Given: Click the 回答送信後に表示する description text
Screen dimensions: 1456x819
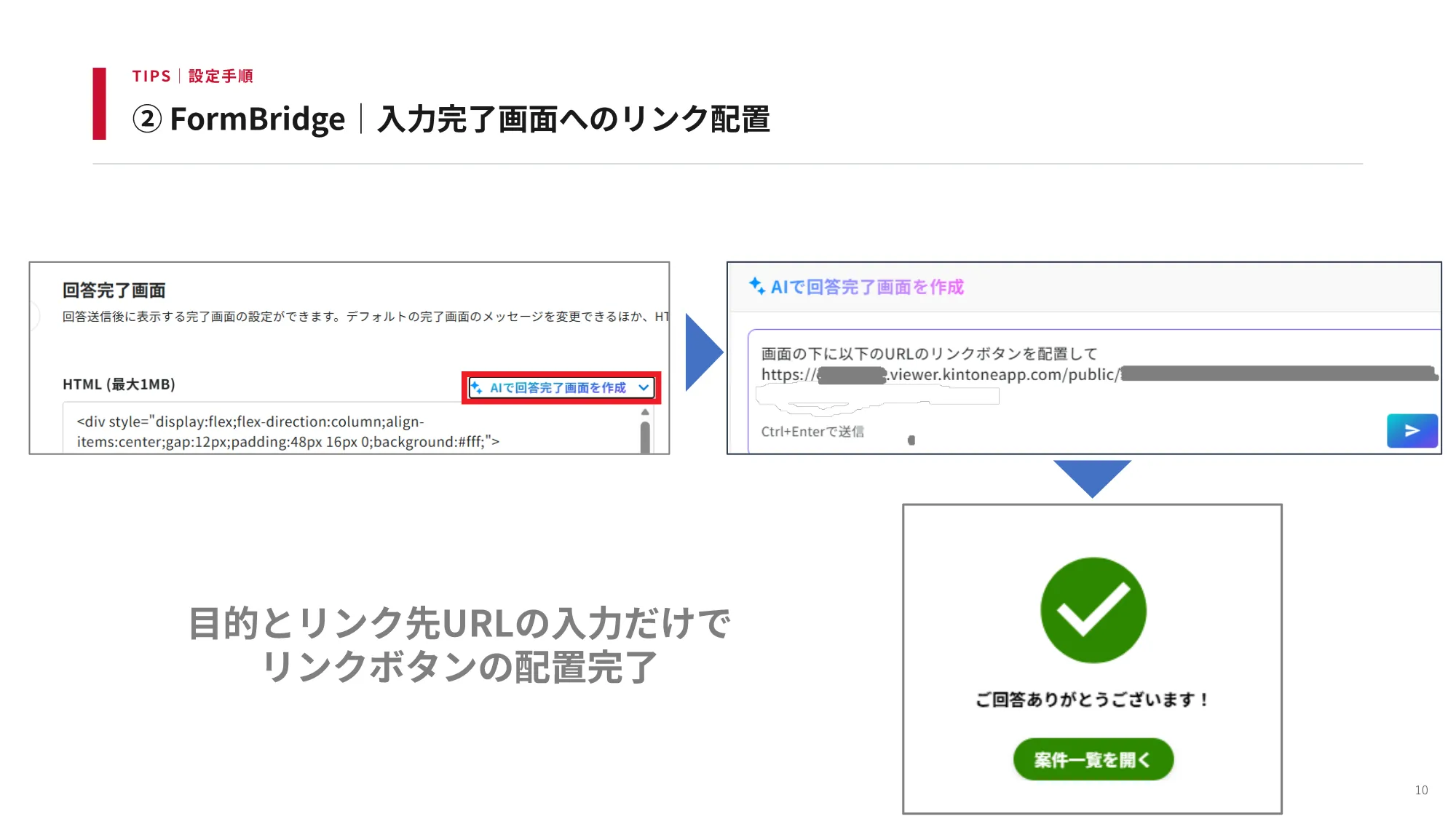Looking at the screenshot, I should point(365,317).
